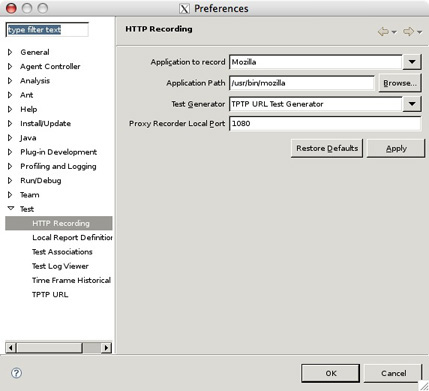Click the Browse... button
Viewport: 429px width, 391px height.
[400, 83]
